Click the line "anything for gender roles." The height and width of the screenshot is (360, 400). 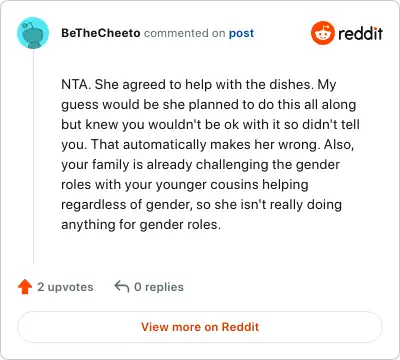click(141, 225)
